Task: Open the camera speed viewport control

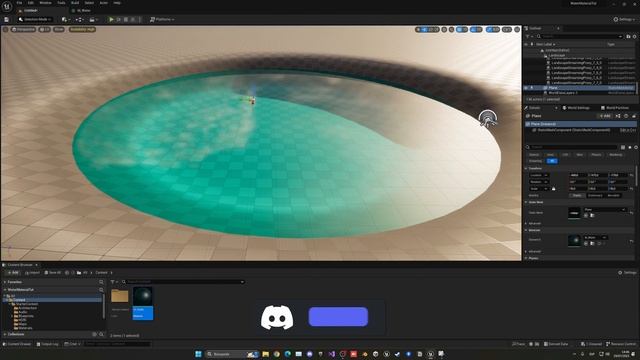Action: click(507, 29)
